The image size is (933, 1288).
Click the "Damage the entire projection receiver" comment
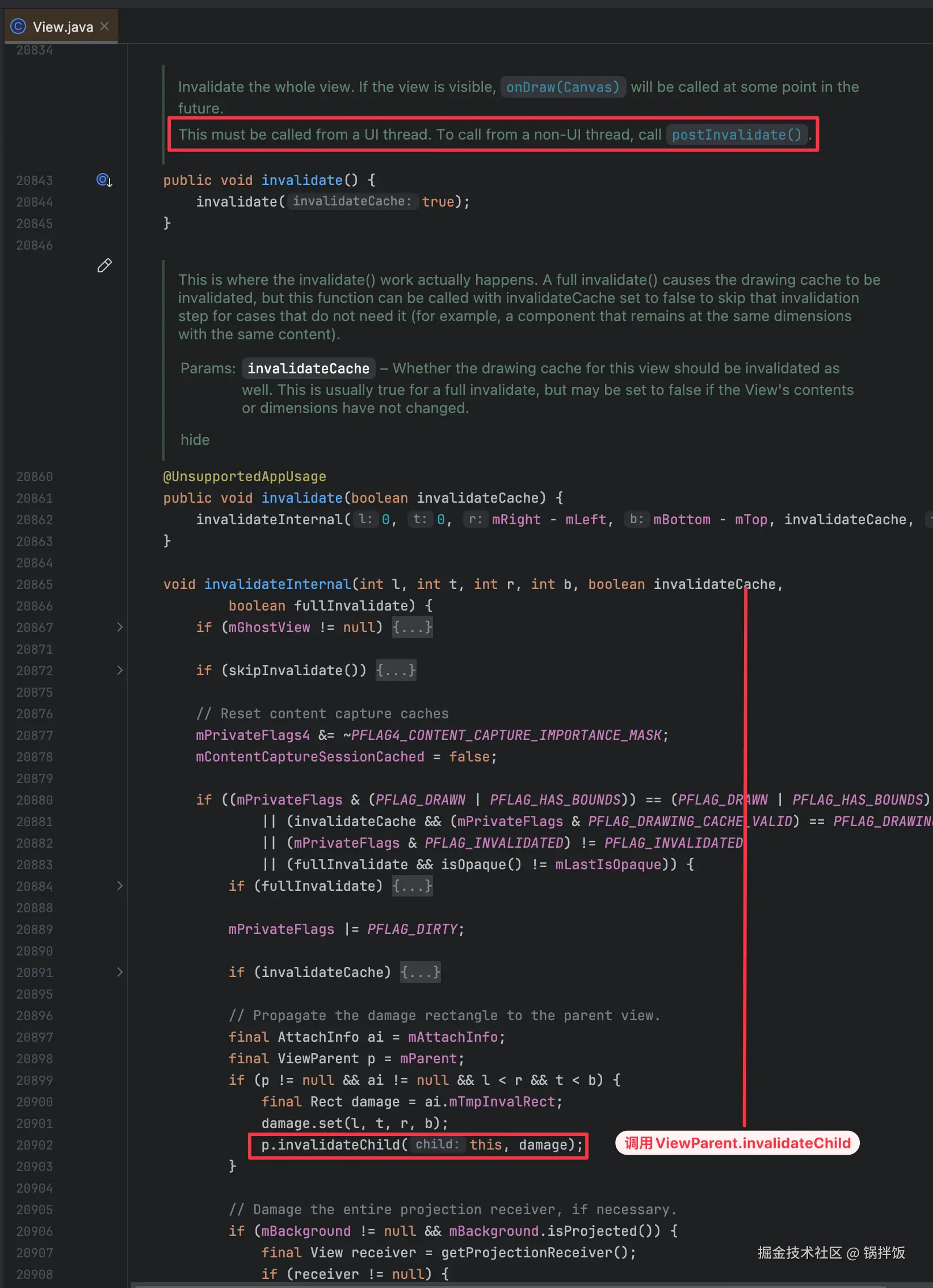pyautogui.click(x=452, y=1210)
